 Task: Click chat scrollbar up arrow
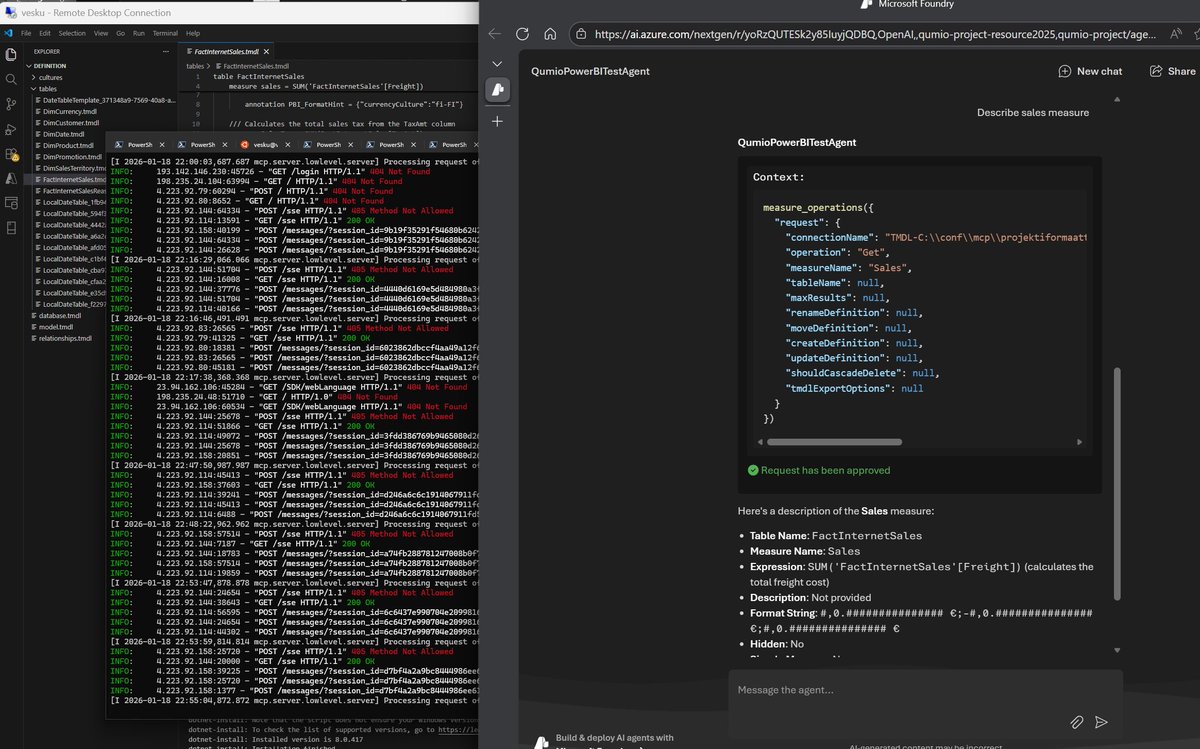pyautogui.click(x=1118, y=99)
